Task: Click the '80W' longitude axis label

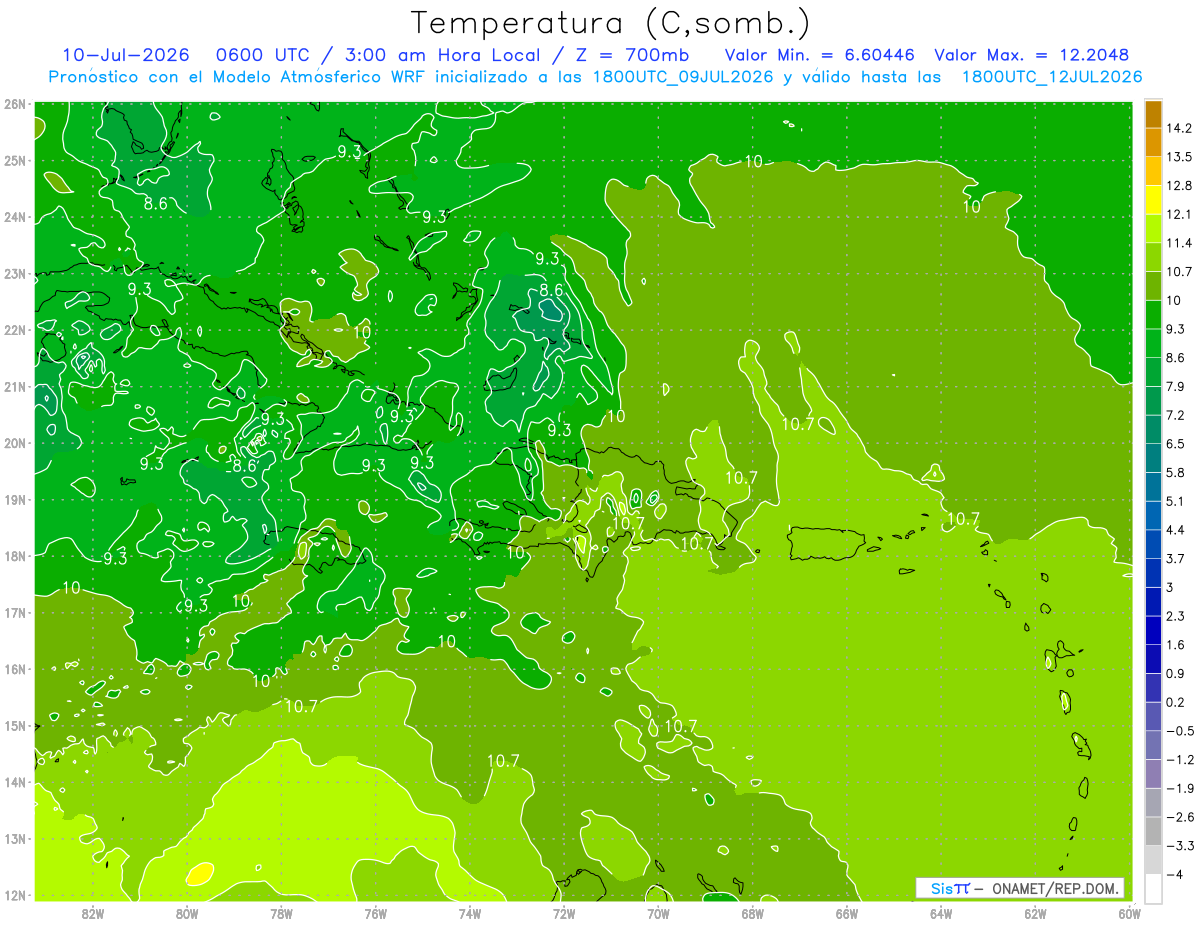Action: [187, 913]
